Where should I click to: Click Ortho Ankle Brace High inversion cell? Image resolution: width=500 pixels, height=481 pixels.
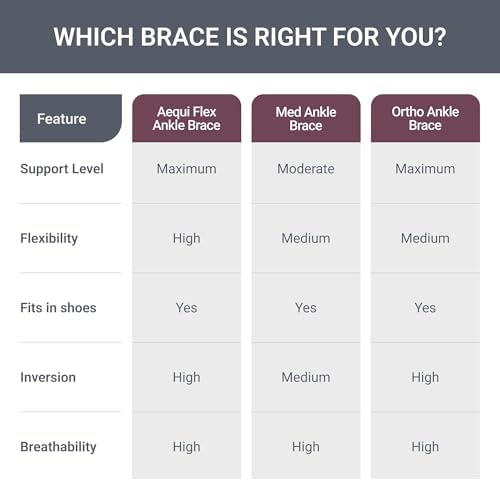pyautogui.click(x=425, y=377)
